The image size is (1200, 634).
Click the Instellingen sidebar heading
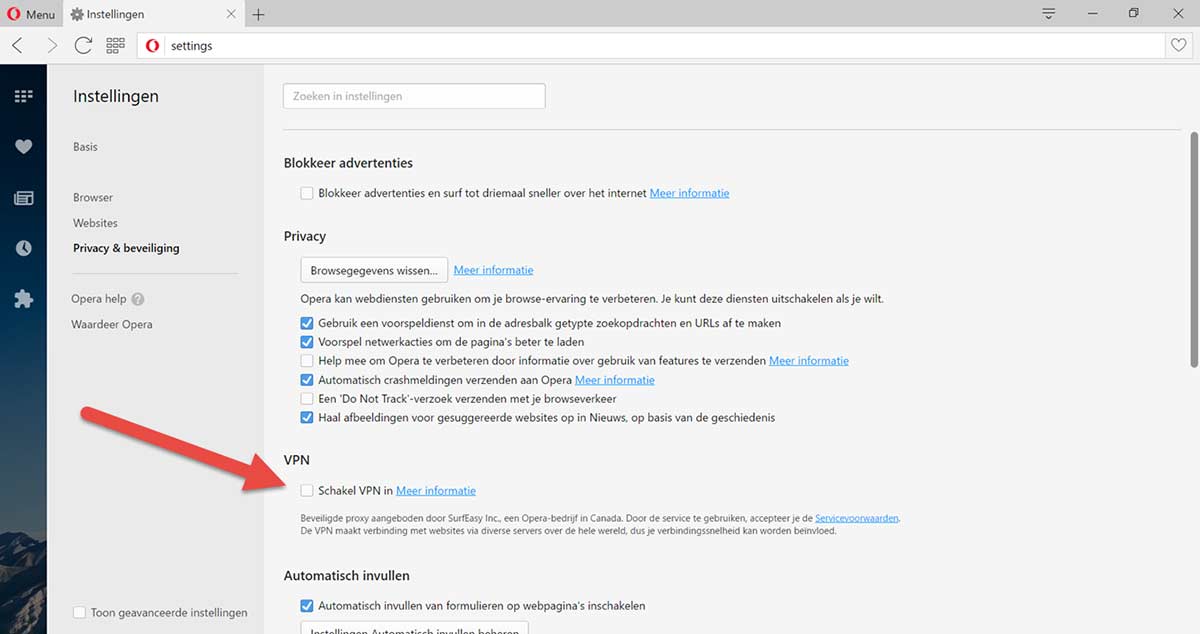click(x=116, y=97)
